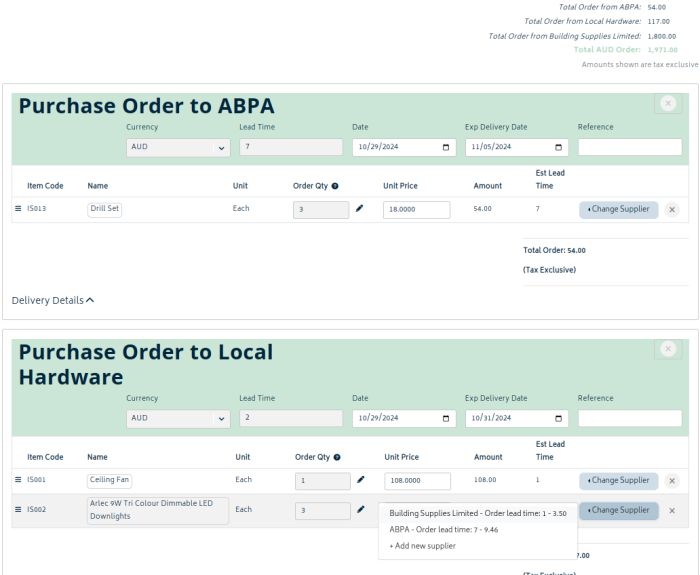Edit Ceiling Fan unit price 108.0000
This screenshot has height=575, width=700.
point(417,481)
